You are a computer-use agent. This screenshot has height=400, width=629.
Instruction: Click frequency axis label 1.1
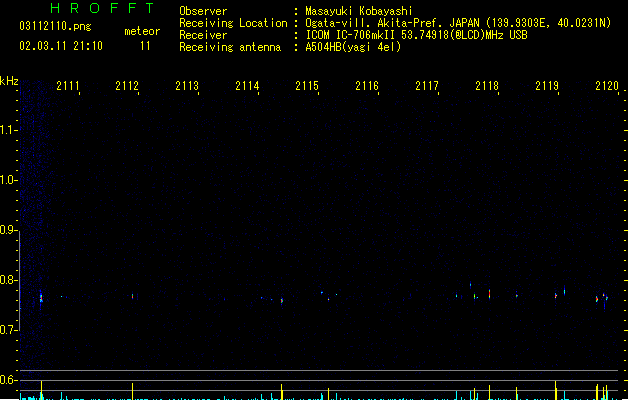(8, 130)
